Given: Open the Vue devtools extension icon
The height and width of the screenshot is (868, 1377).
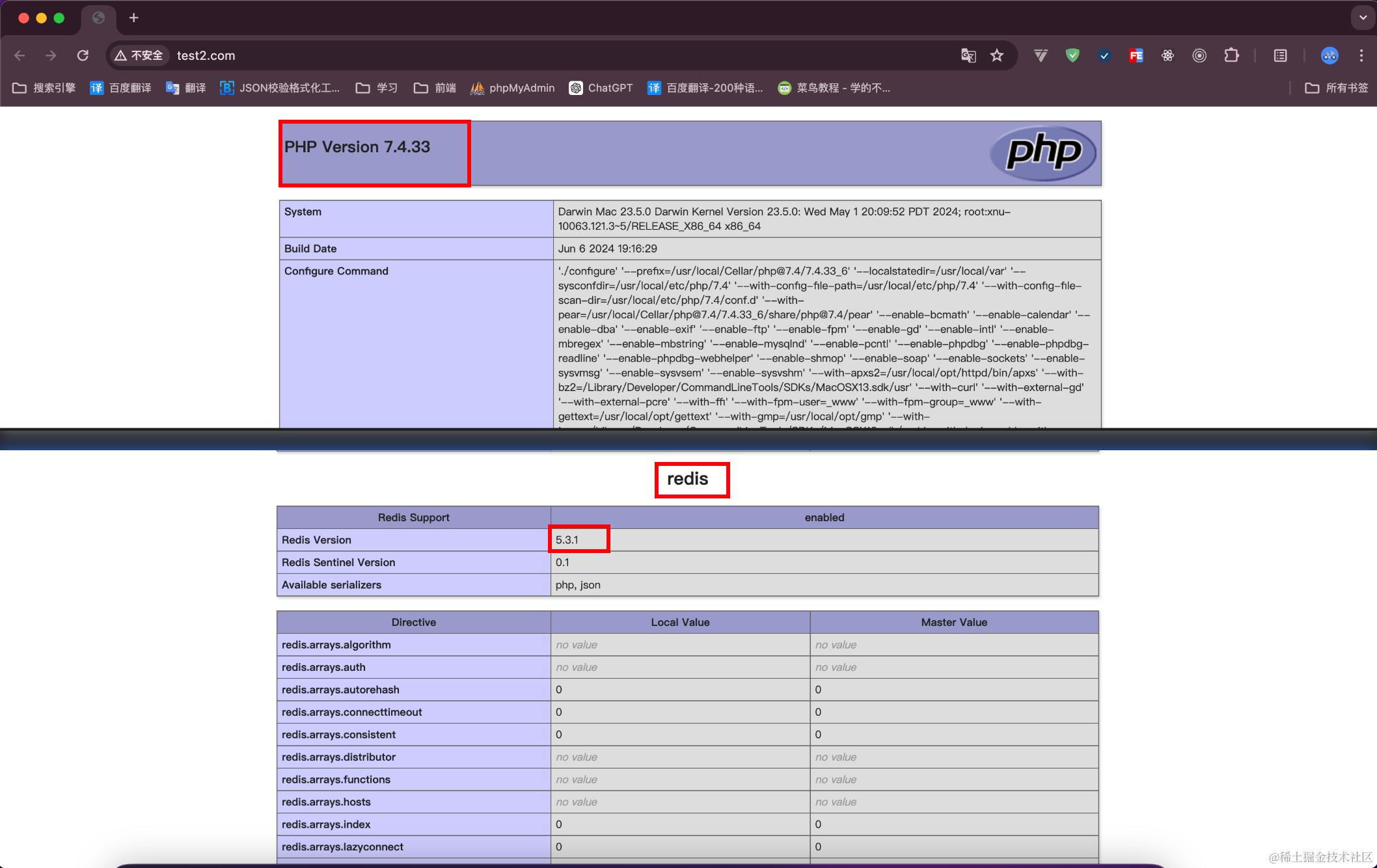Looking at the screenshot, I should click(1041, 56).
